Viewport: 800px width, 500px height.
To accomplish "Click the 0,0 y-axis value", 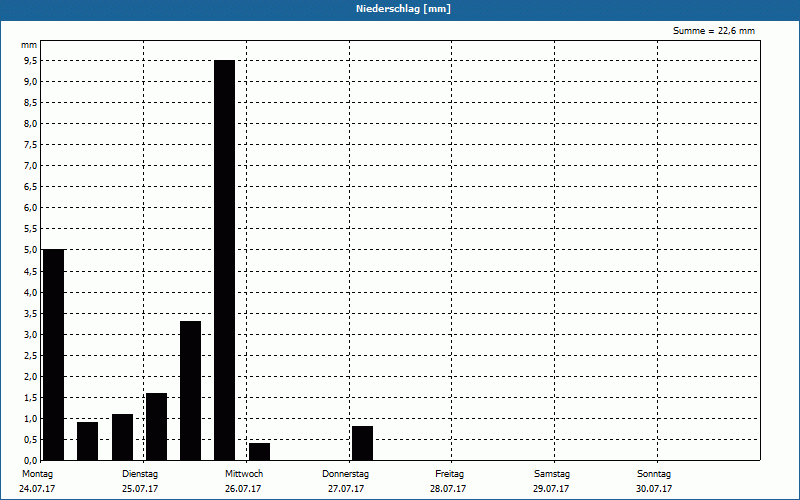I will point(30,460).
